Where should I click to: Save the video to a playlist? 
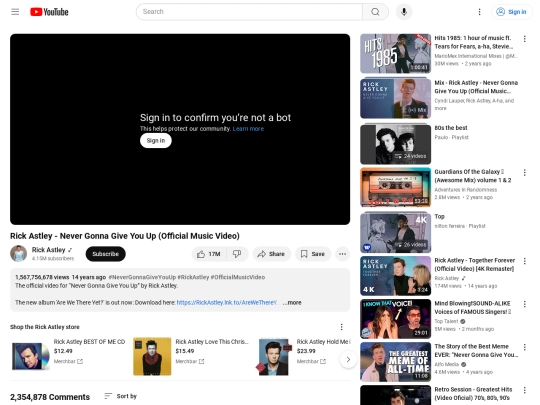[313, 254]
